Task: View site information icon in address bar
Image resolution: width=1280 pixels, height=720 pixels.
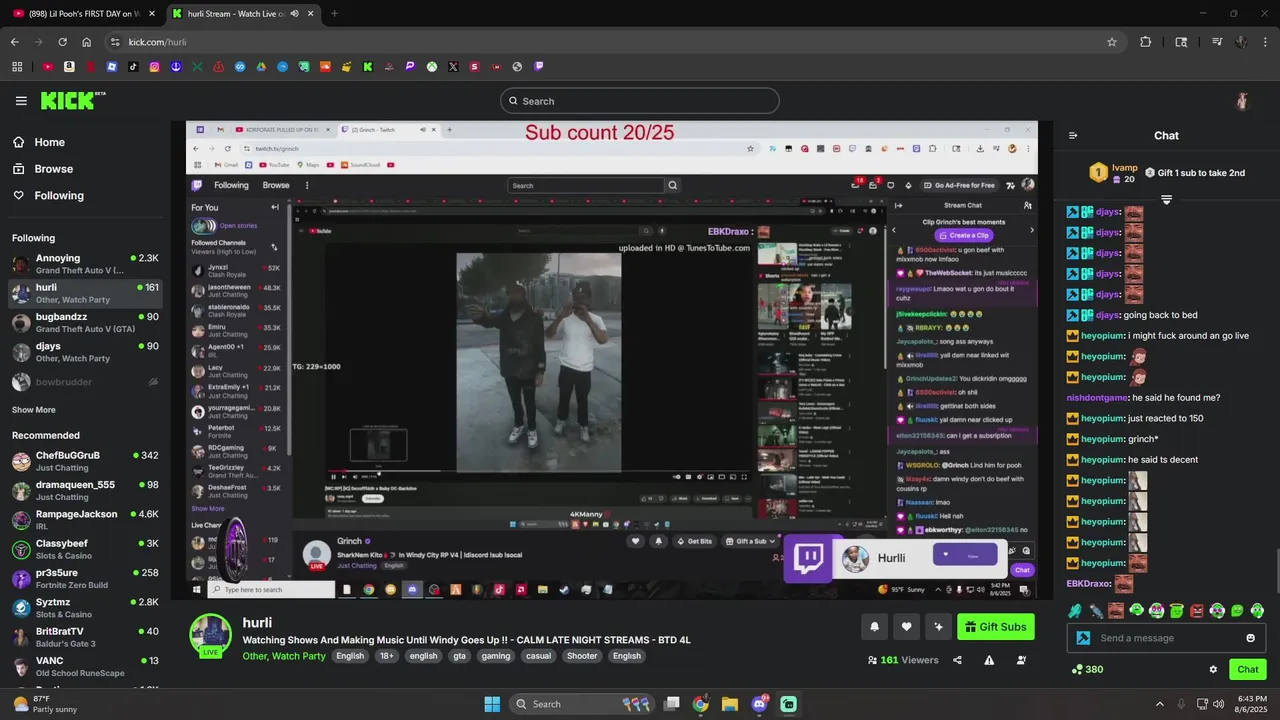Action: point(115,42)
